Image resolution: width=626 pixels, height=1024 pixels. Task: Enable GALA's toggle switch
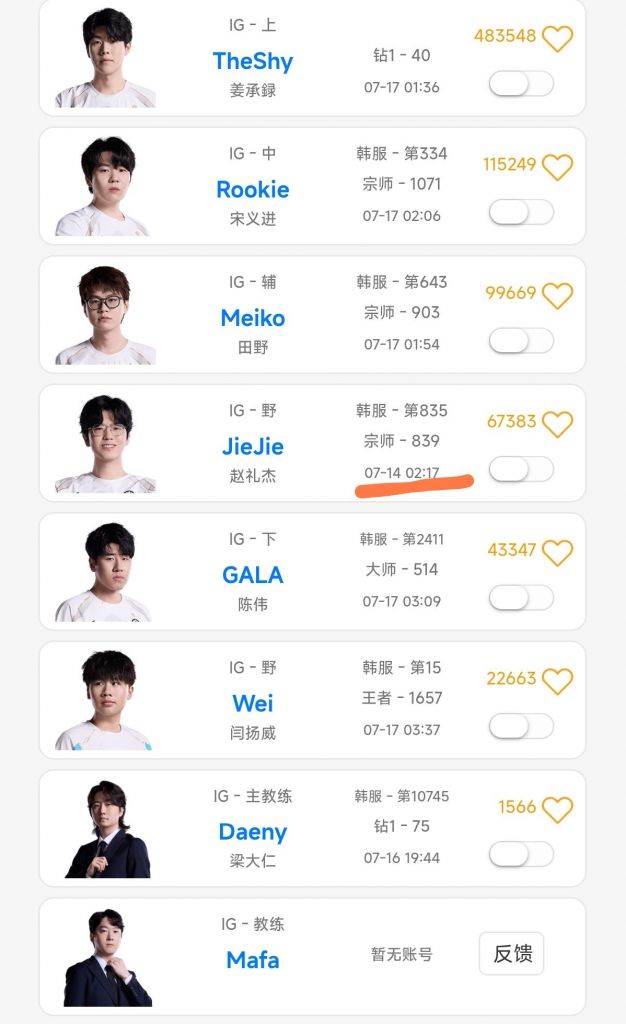tap(521, 598)
